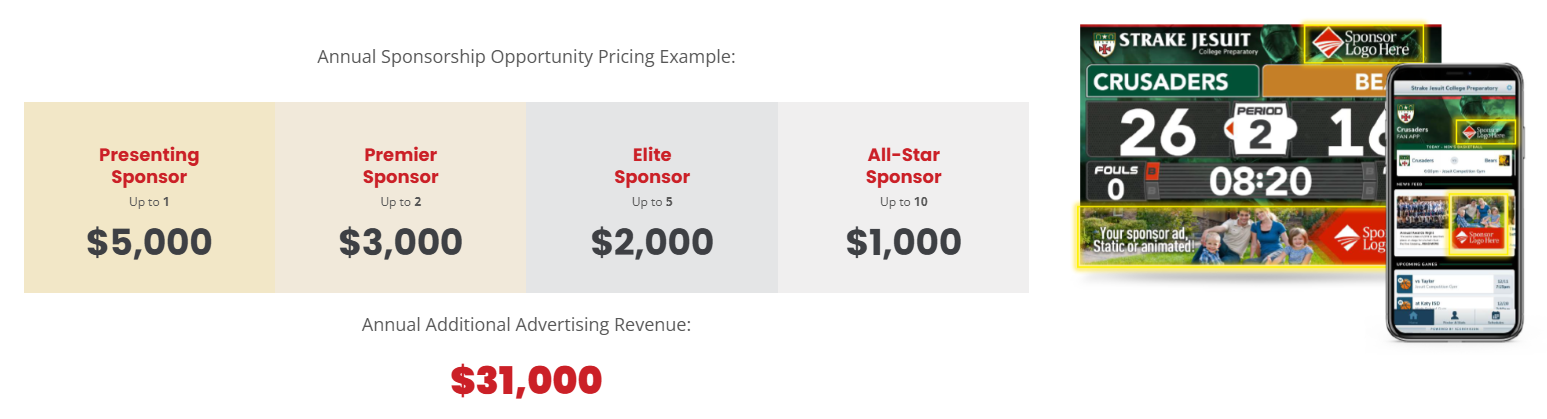
Task: Tap the schedules icon in phone bottom bar
Action: 1495,316
